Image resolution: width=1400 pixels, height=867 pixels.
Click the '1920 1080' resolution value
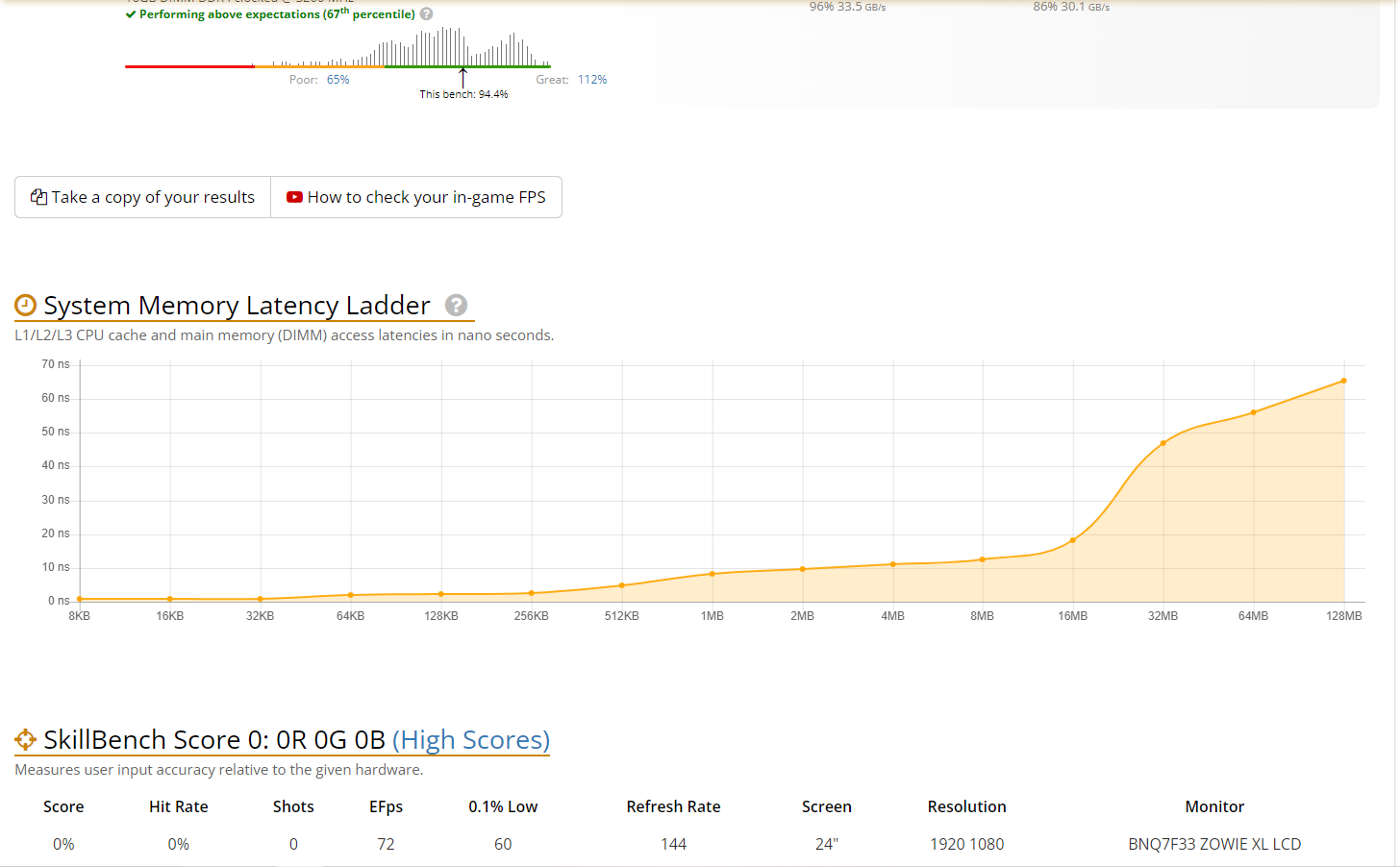[967, 844]
